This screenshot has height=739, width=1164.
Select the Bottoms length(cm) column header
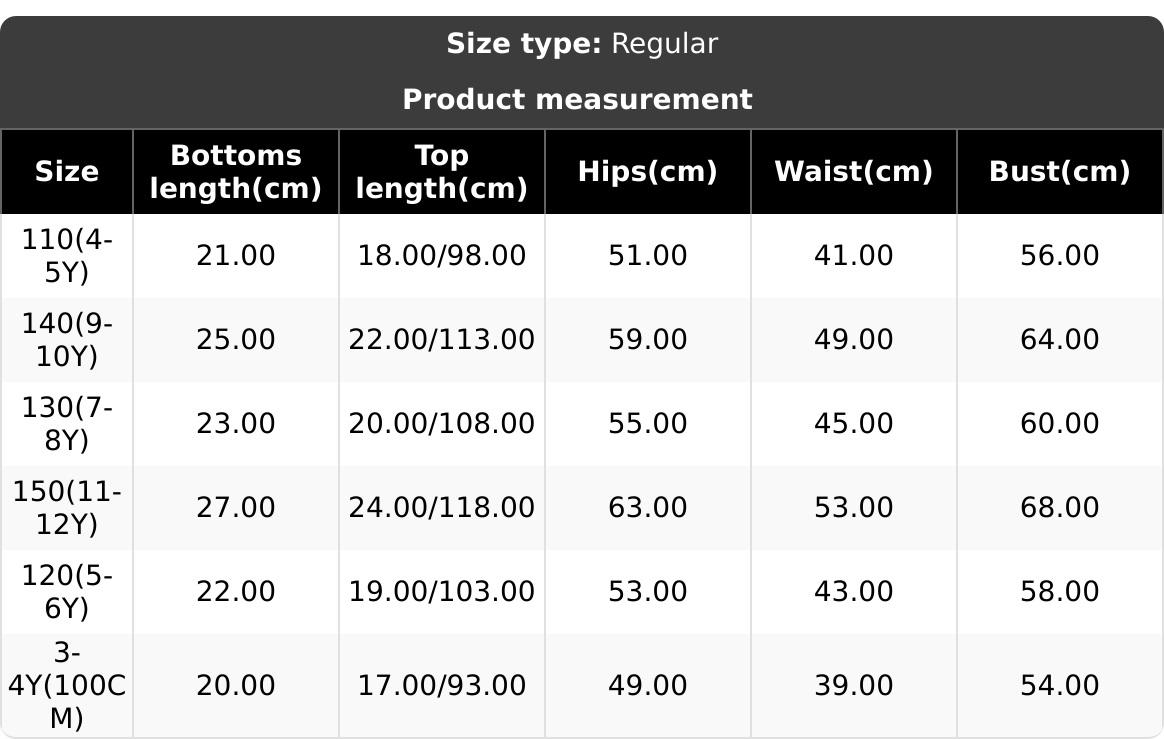236,171
